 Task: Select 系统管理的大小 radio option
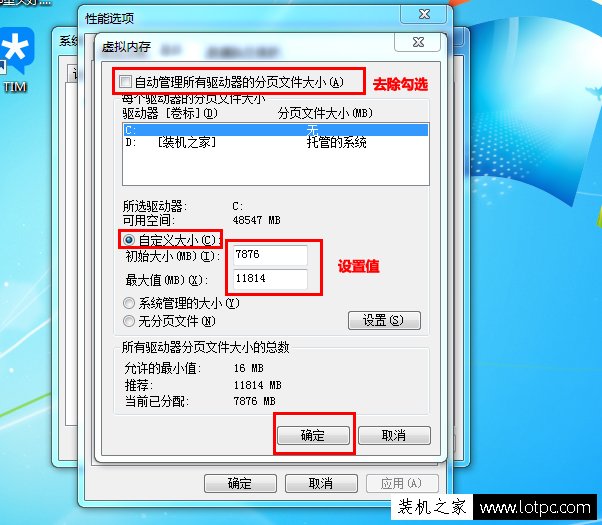129,303
